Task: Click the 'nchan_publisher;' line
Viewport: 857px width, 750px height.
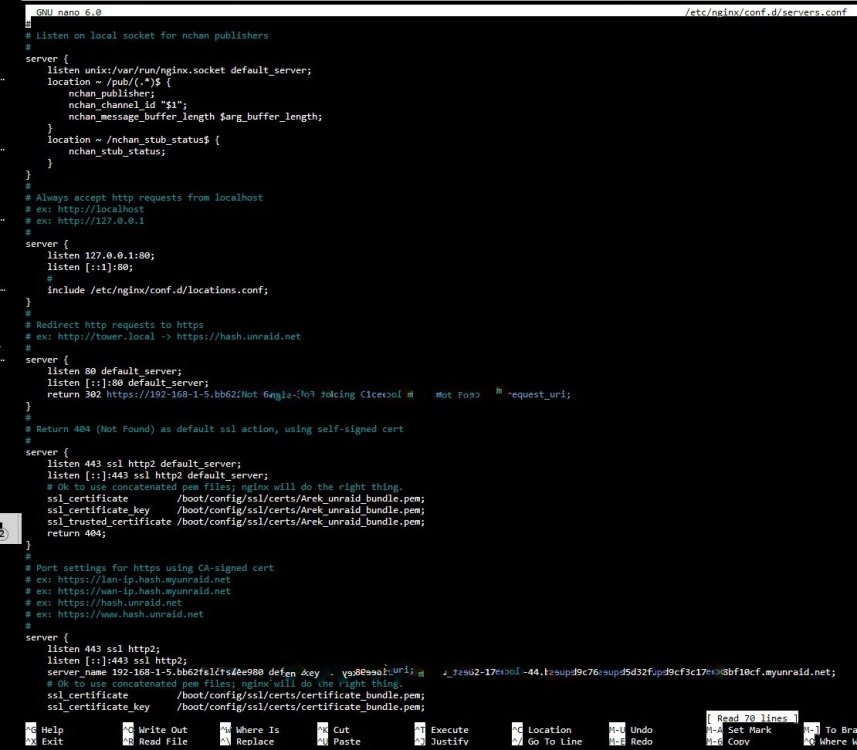Action: pos(111,93)
